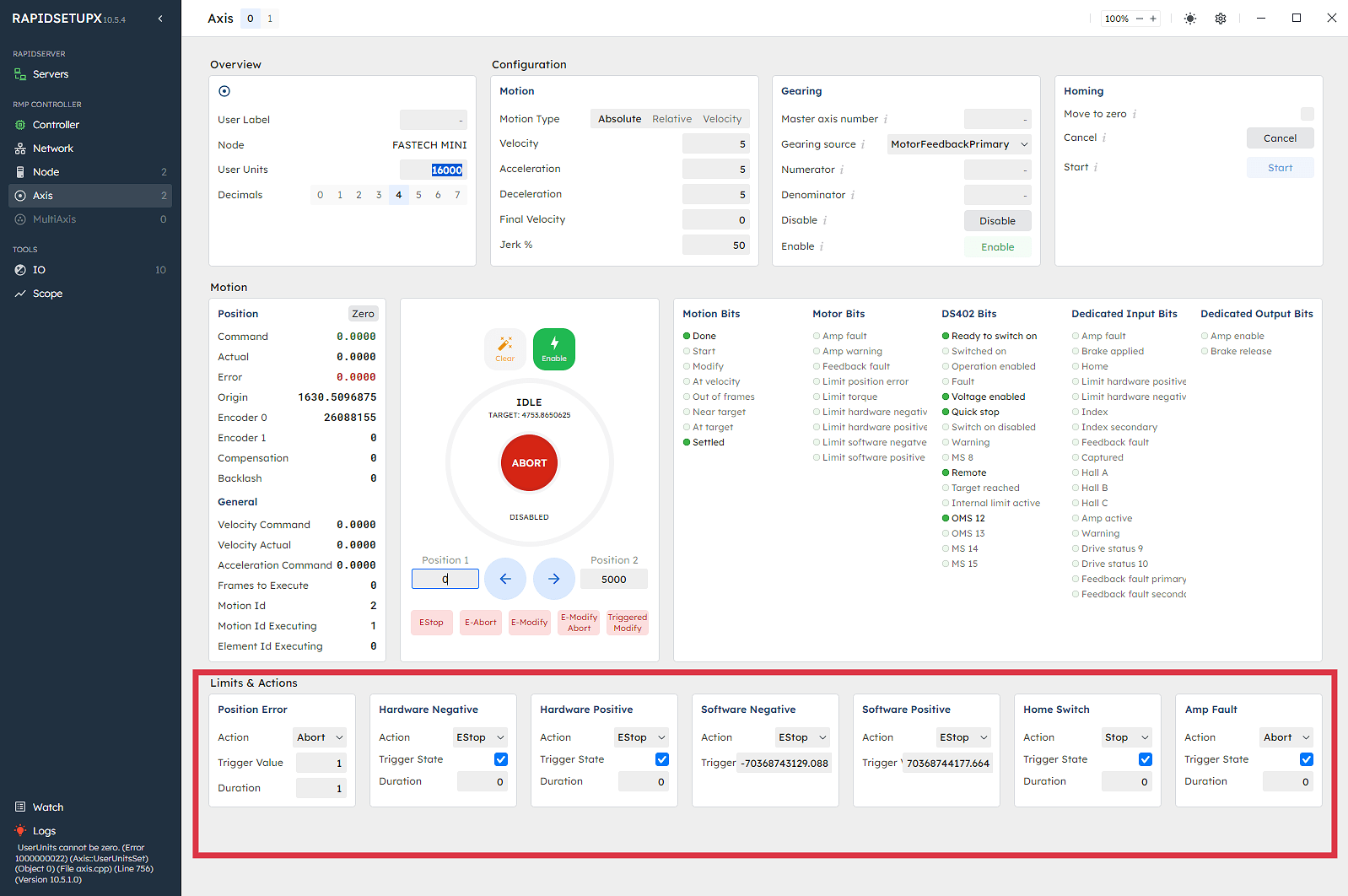Click the Master axis number info icon
Screen dimensions: 1348x896
click(886, 120)
